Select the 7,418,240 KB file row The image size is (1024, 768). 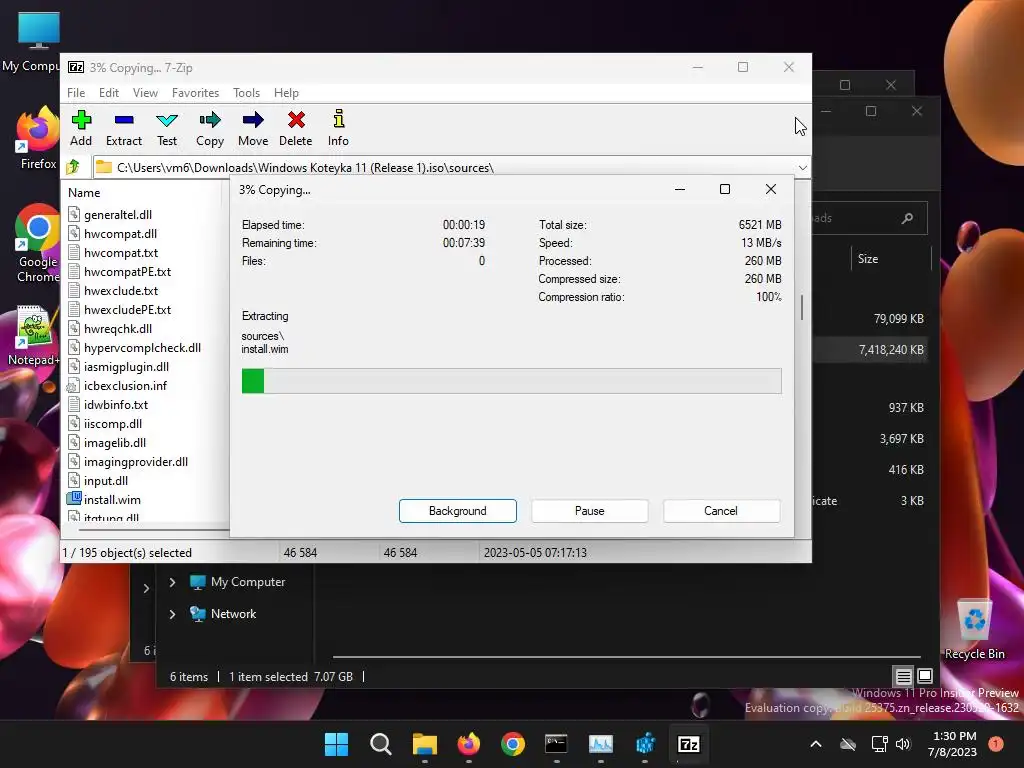click(x=870, y=349)
